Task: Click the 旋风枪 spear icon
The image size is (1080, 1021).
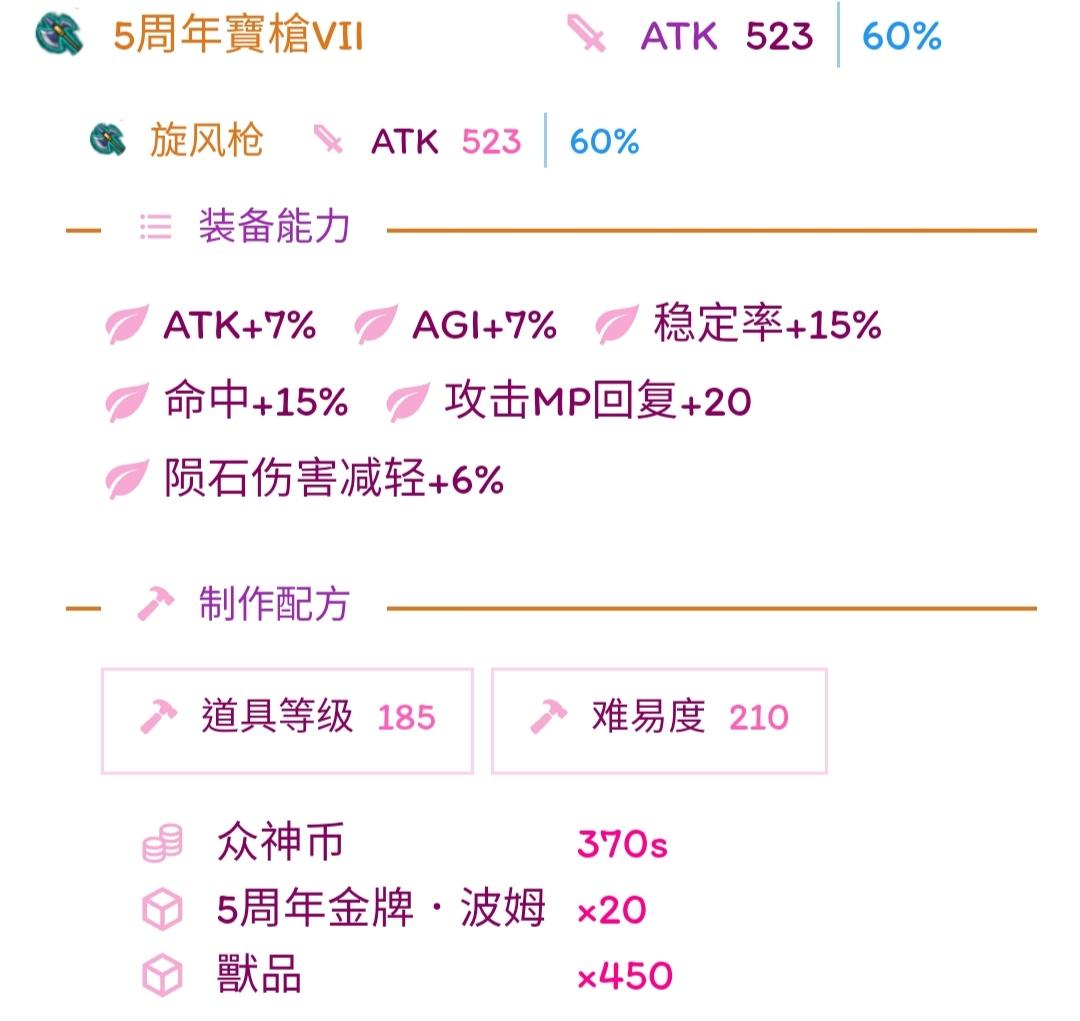Action: coord(108,139)
